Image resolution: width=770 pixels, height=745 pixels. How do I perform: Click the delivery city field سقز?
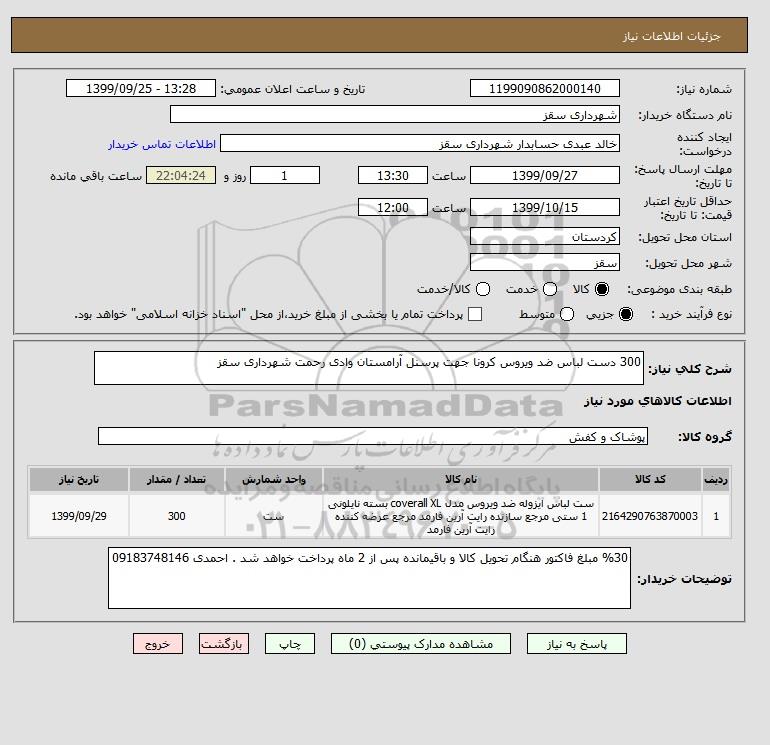545,262
